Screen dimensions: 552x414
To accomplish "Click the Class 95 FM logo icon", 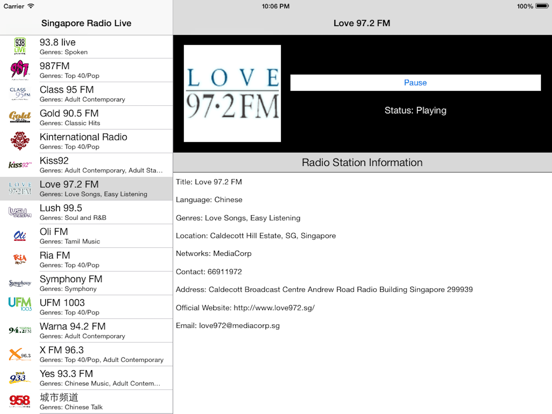I will 20,93.
